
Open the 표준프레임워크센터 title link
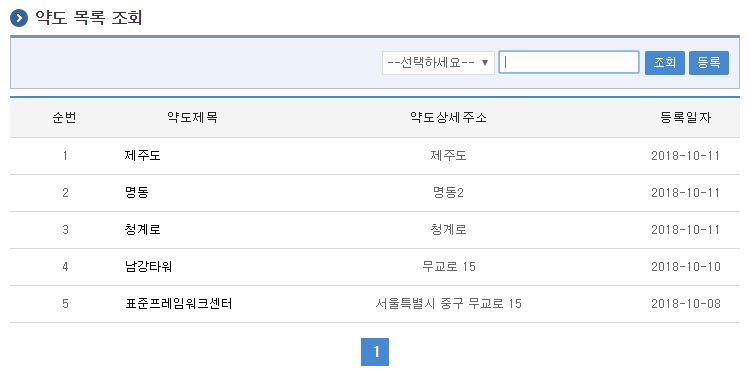coord(178,304)
